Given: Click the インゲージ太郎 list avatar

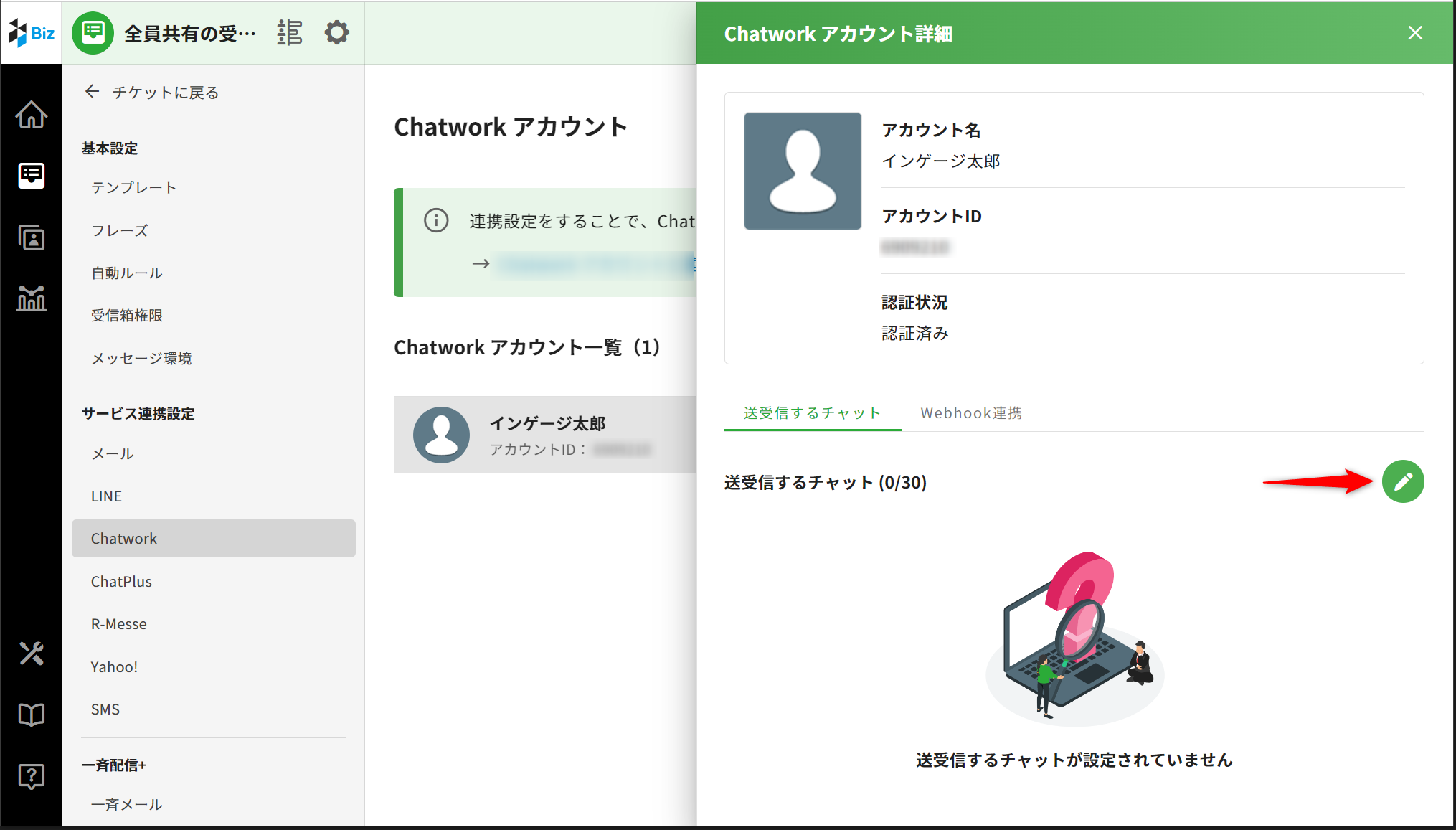Looking at the screenshot, I should (441, 435).
